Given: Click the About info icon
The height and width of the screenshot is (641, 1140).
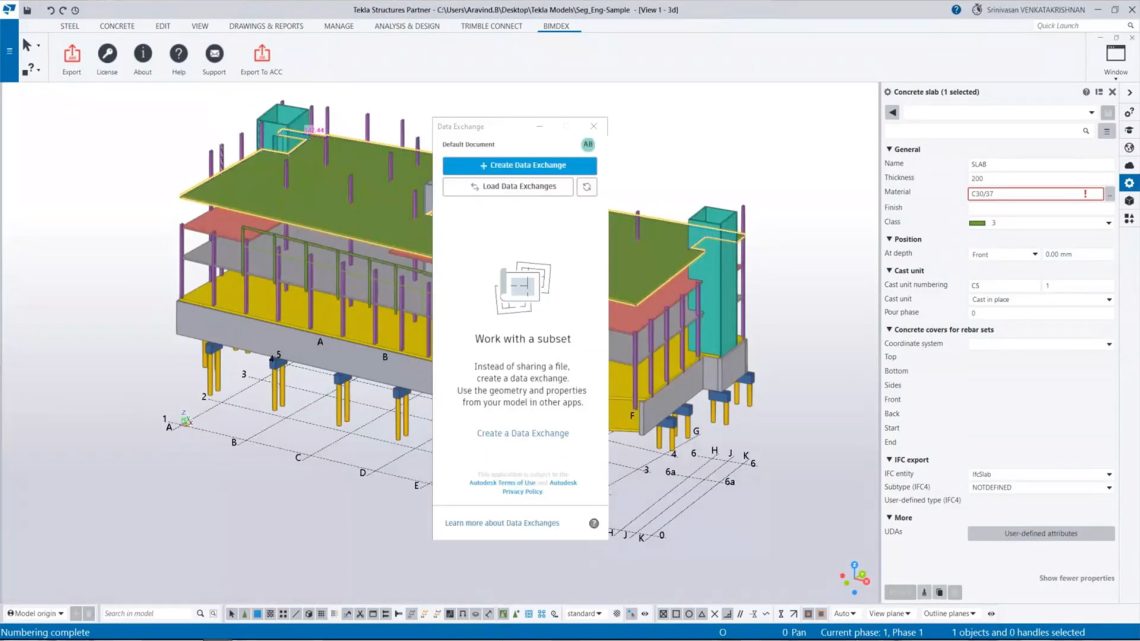Looking at the screenshot, I should pos(143,54).
